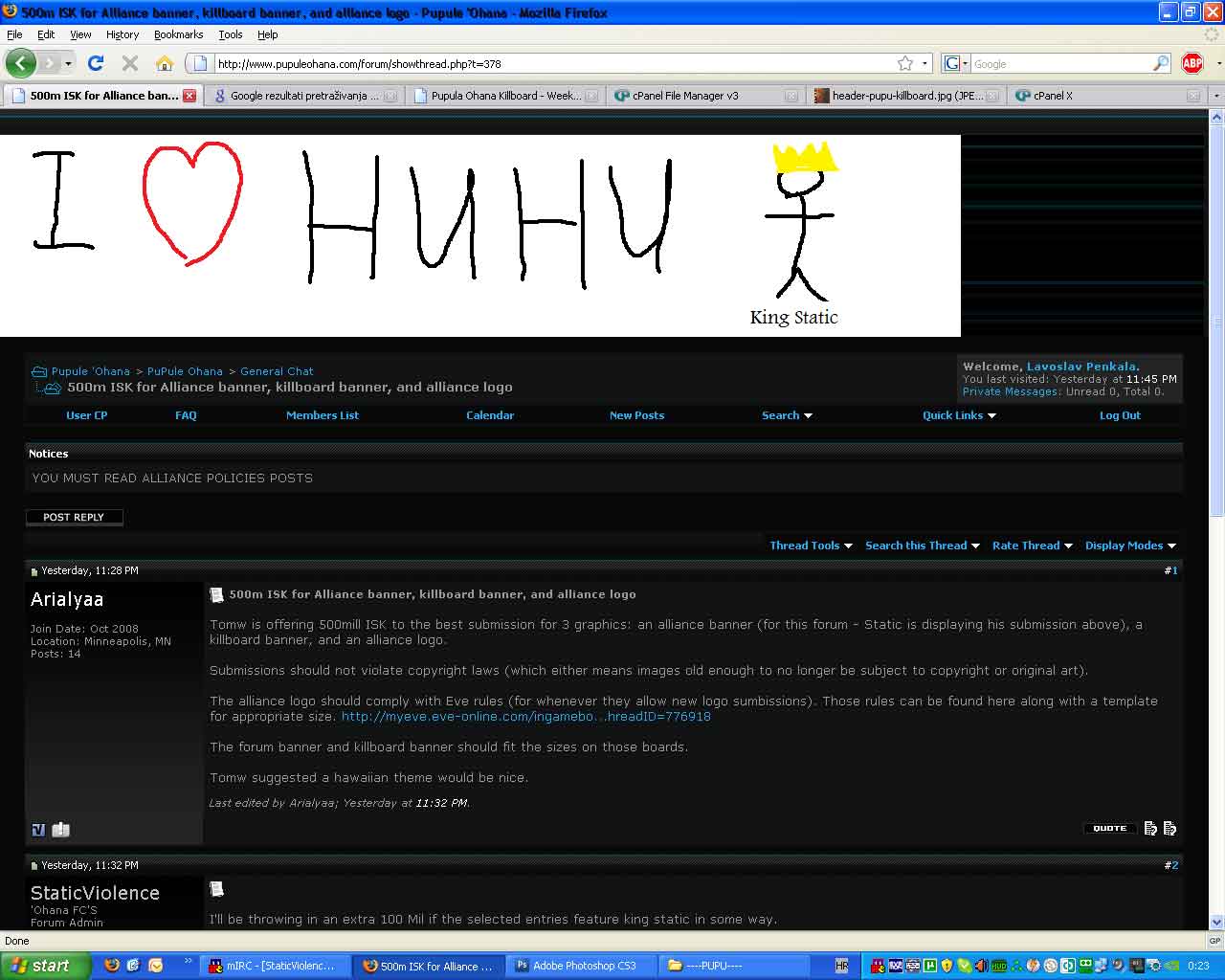
Task: Open the back/forward history dropdown arrow
Action: click(x=68, y=64)
